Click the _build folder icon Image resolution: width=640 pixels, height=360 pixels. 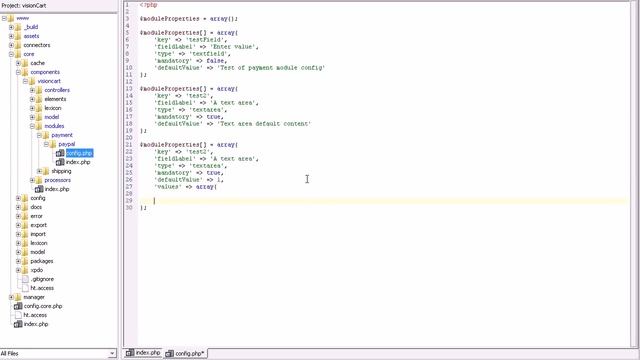(18, 27)
